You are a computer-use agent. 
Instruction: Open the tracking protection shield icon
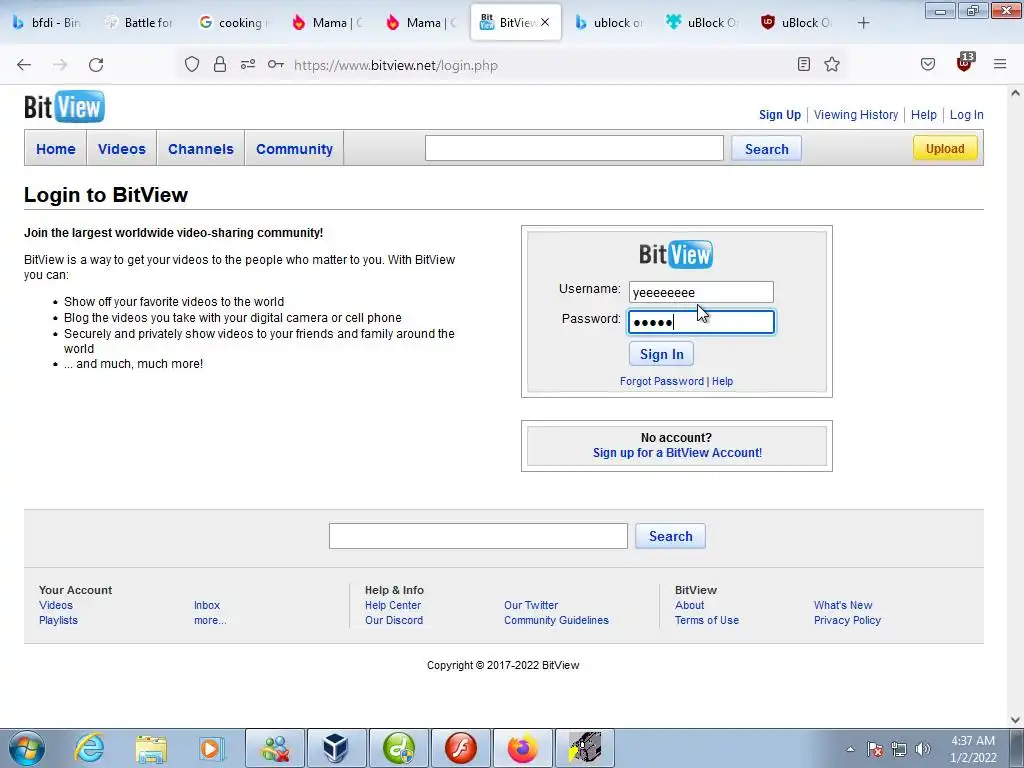191,64
